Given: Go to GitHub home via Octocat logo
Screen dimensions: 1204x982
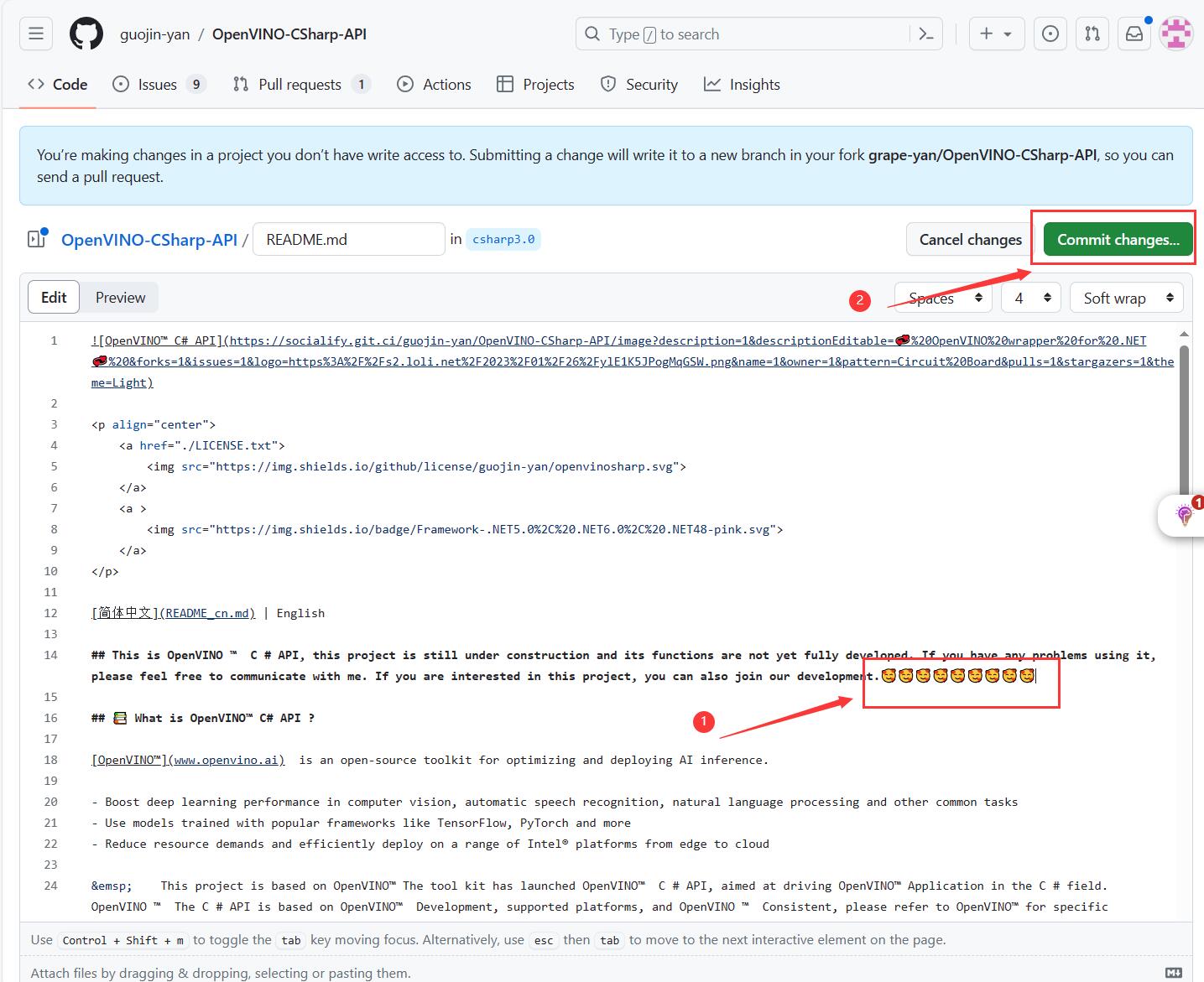Looking at the screenshot, I should click(x=86, y=34).
